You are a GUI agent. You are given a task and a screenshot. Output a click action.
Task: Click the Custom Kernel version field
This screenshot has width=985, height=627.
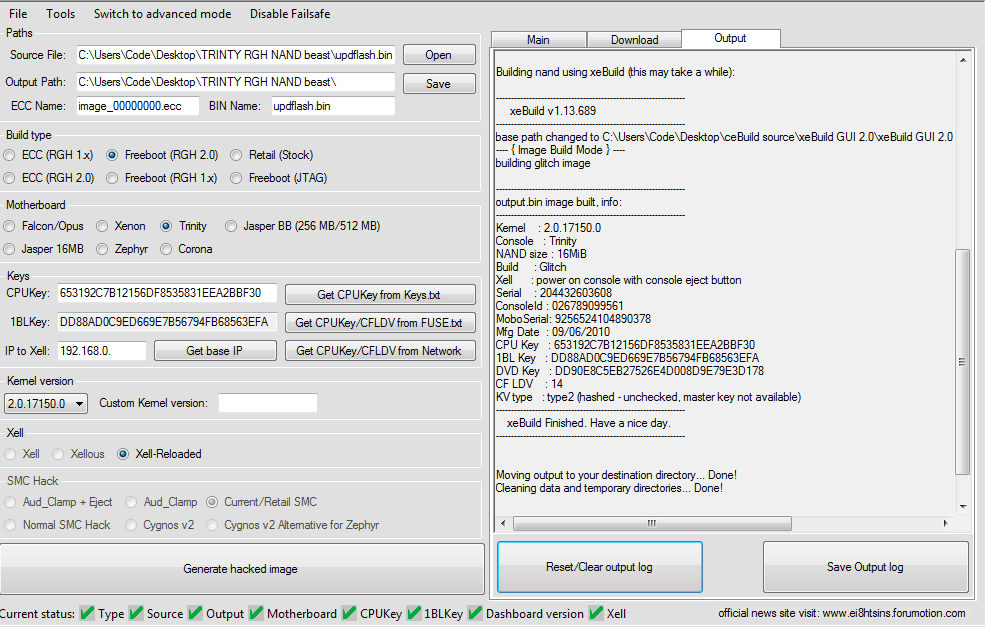[268, 403]
